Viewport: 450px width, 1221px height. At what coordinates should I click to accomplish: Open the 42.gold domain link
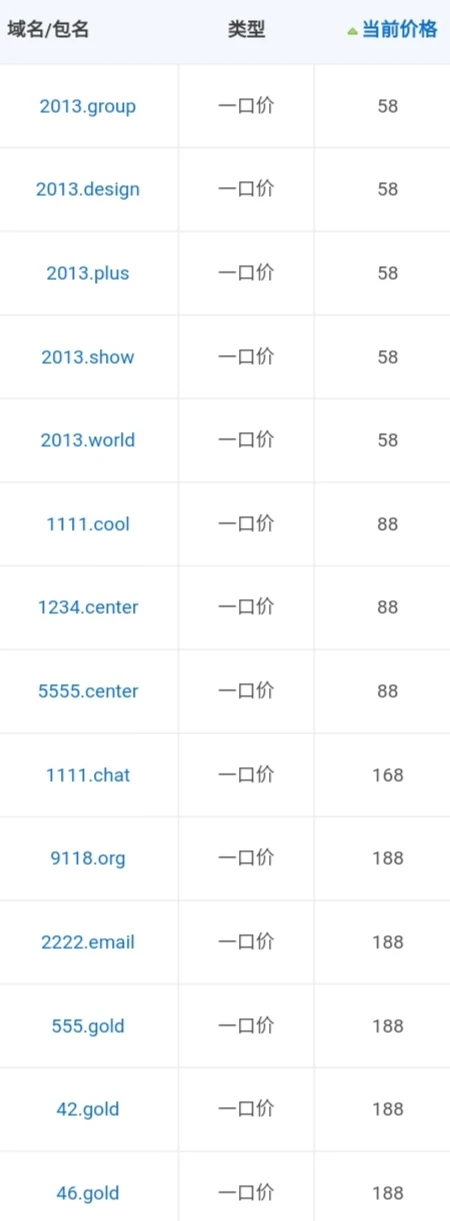point(88,1109)
